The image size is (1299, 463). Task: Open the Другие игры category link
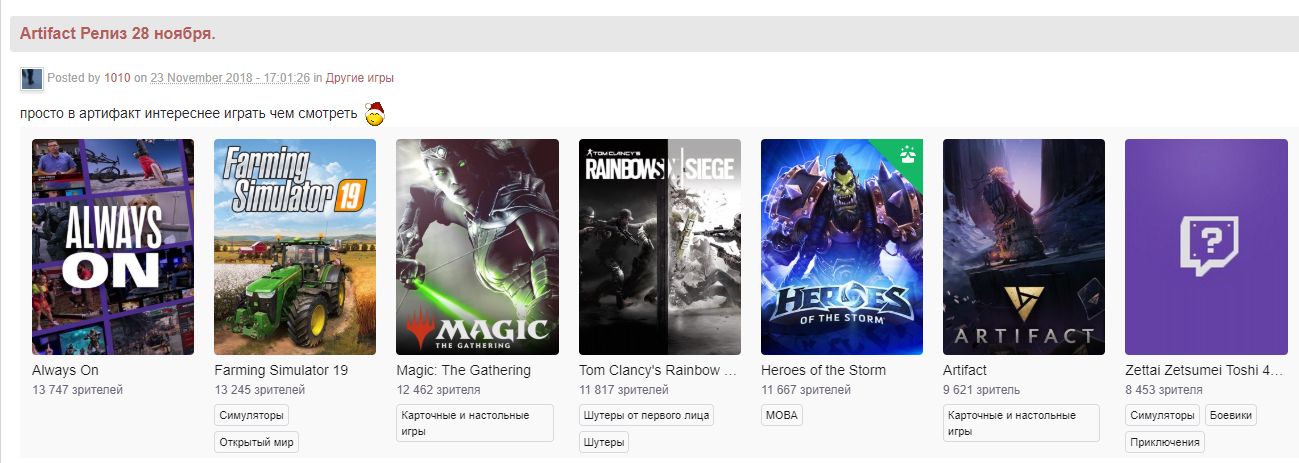tap(360, 78)
